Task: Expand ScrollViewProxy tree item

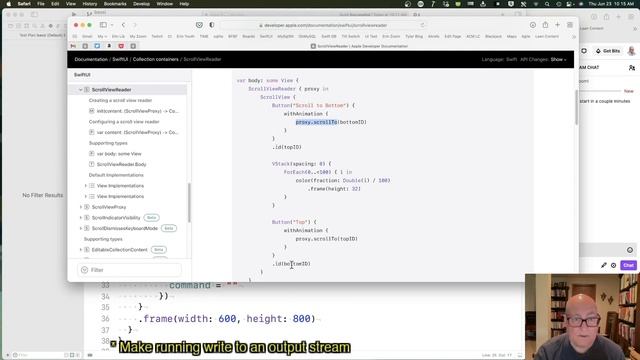Action: tap(80, 207)
